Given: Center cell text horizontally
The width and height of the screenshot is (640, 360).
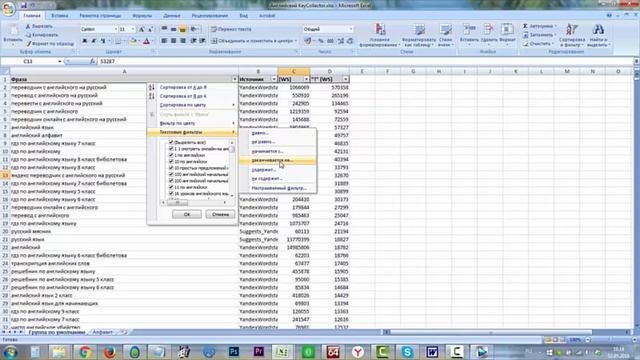Looking at the screenshot, I should point(173,41).
